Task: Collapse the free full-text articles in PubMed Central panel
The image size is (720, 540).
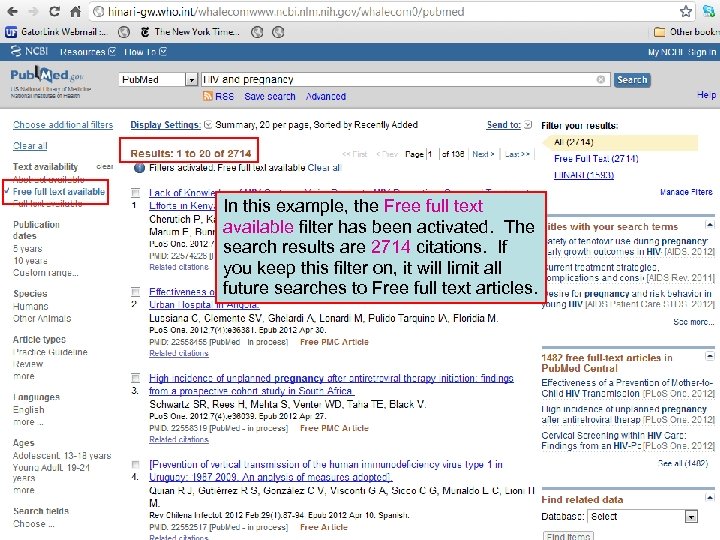Action: pos(709,356)
